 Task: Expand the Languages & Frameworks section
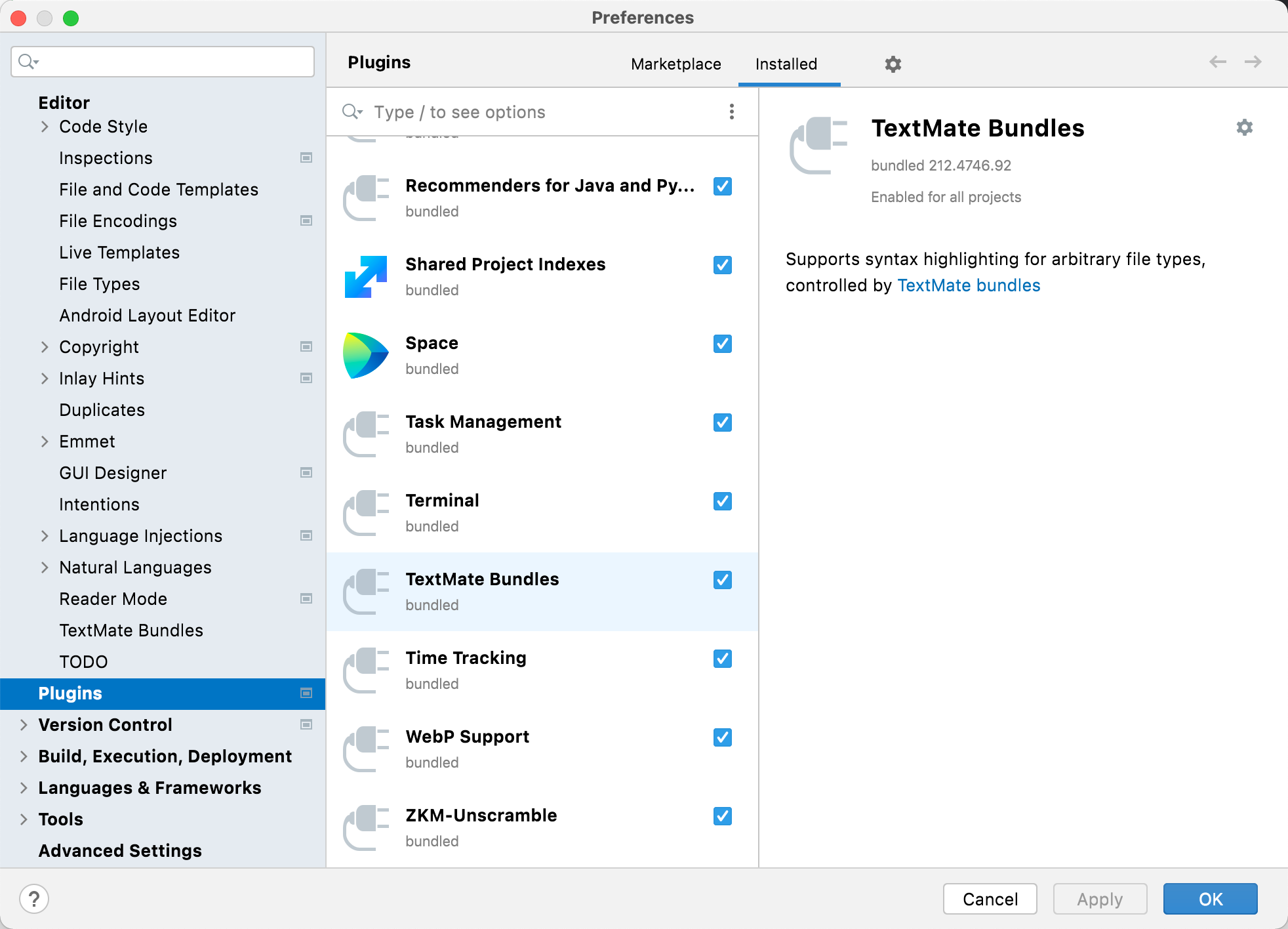(24, 787)
